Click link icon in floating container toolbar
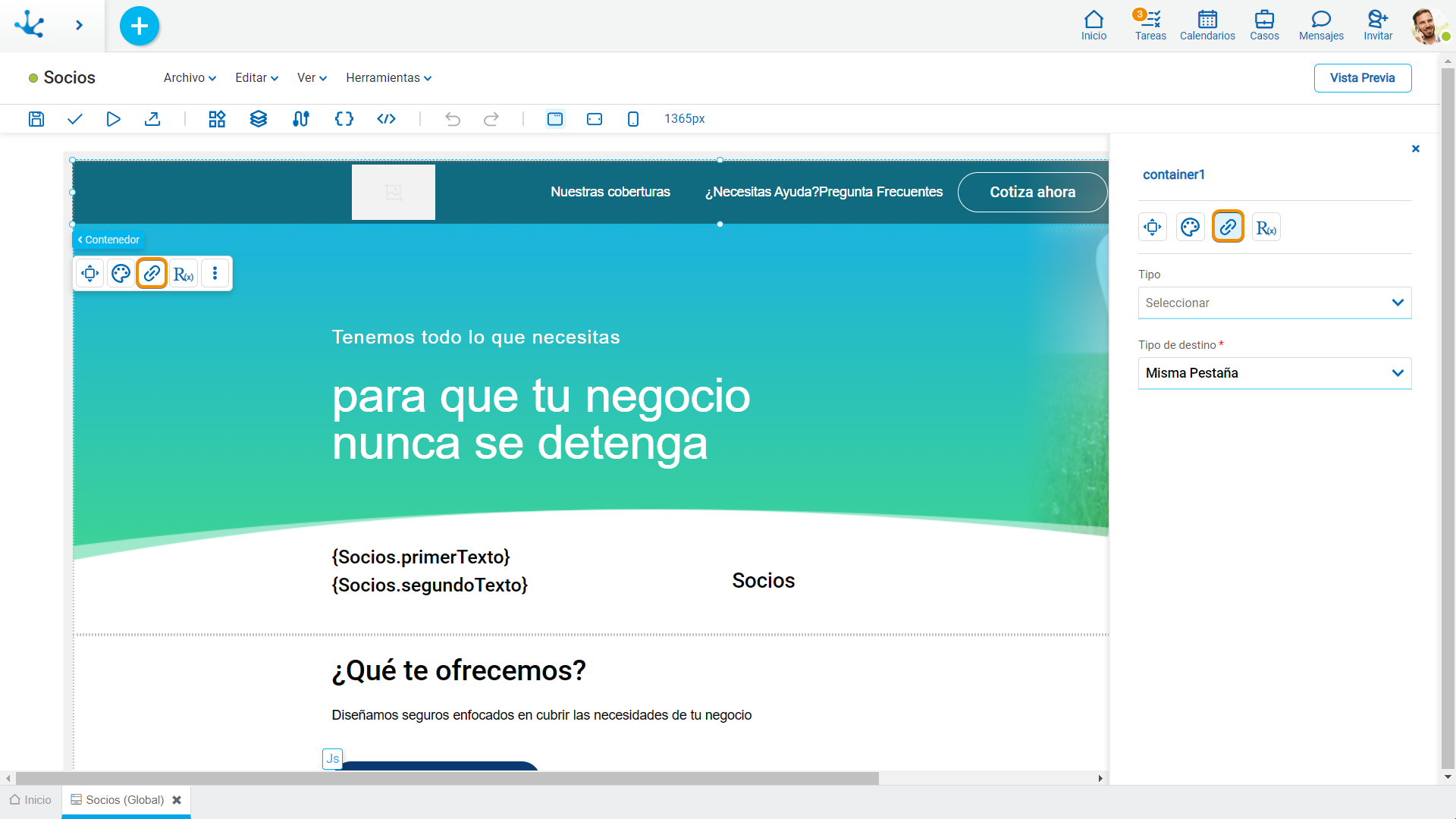Screen dimensions: 1456x819 click(152, 274)
